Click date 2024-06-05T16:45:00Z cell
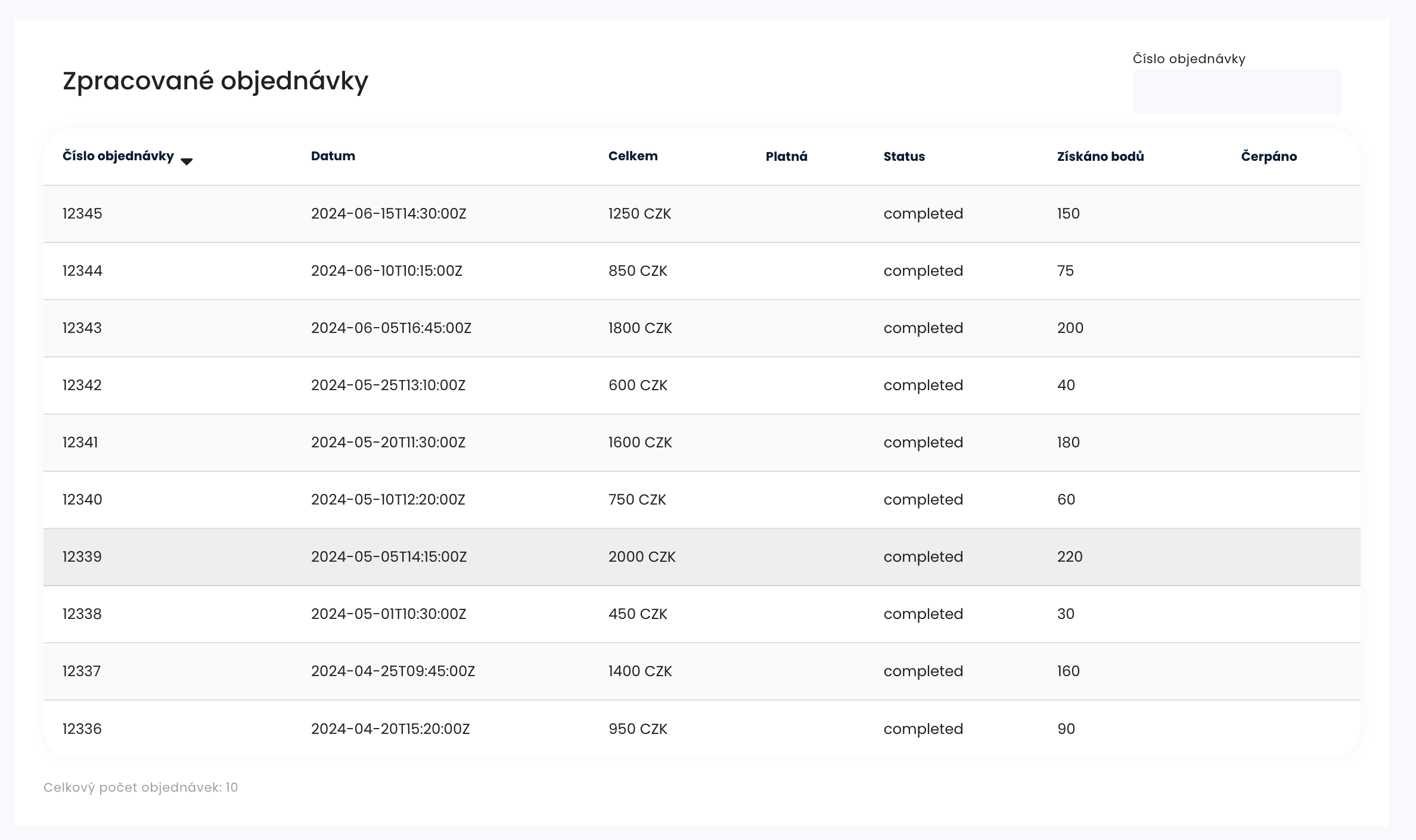The image size is (1416, 840). click(391, 328)
